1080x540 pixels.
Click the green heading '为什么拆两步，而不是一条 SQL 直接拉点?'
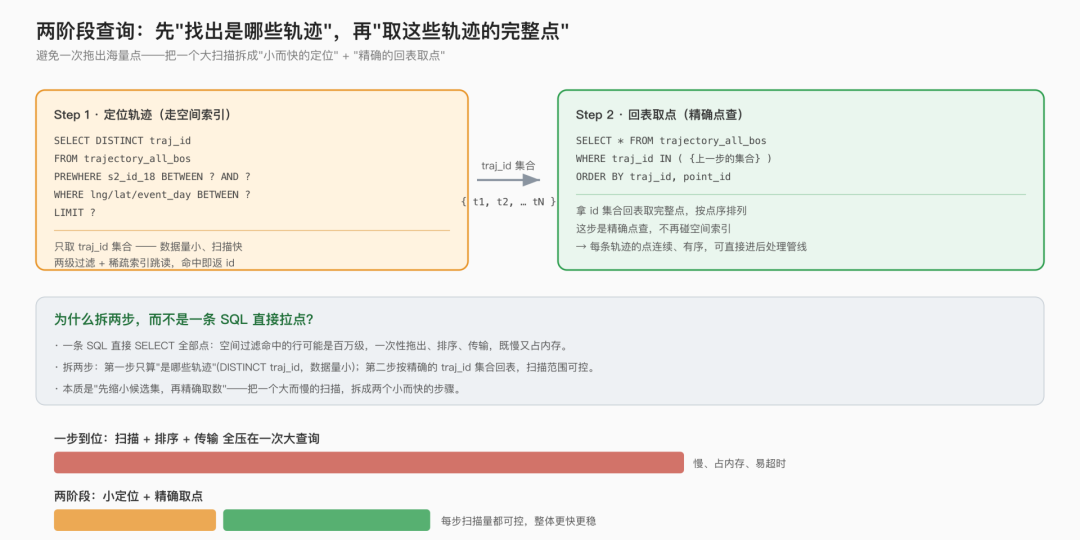point(185,320)
